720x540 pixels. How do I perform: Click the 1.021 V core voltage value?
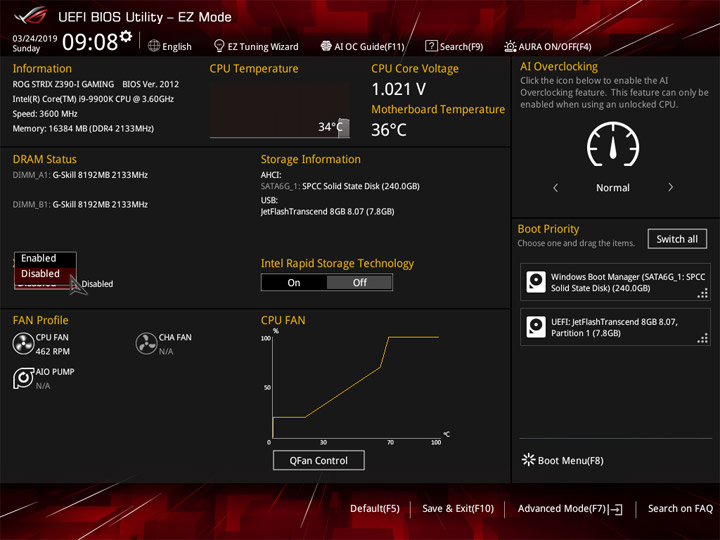(x=399, y=89)
